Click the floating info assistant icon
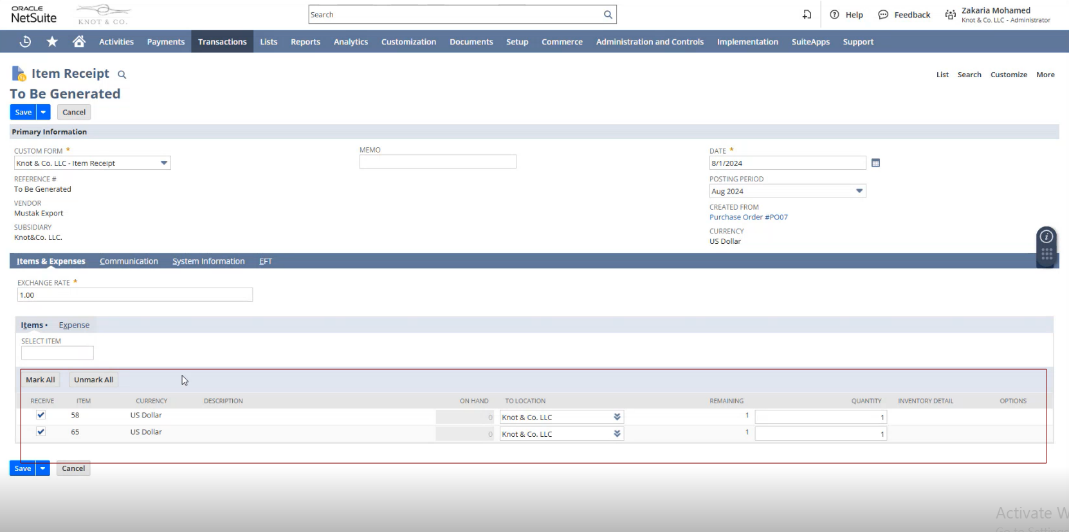The width and height of the screenshot is (1069, 532). point(1046,237)
